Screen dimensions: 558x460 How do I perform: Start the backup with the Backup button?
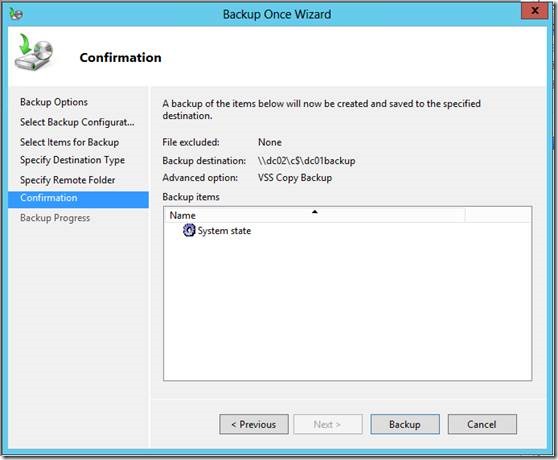click(x=405, y=424)
